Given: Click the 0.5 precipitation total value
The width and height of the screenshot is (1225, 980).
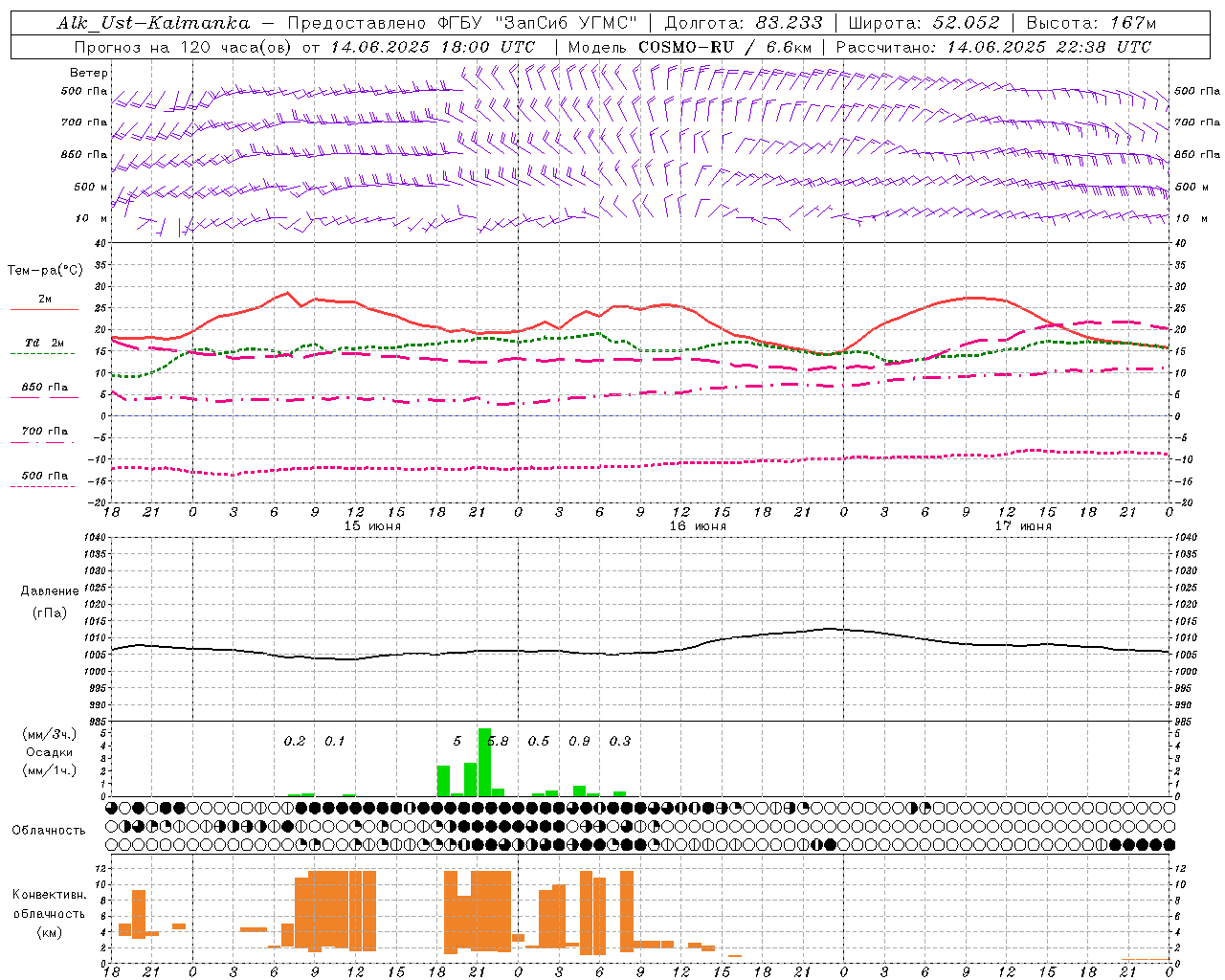Looking at the screenshot, I should click(539, 742).
